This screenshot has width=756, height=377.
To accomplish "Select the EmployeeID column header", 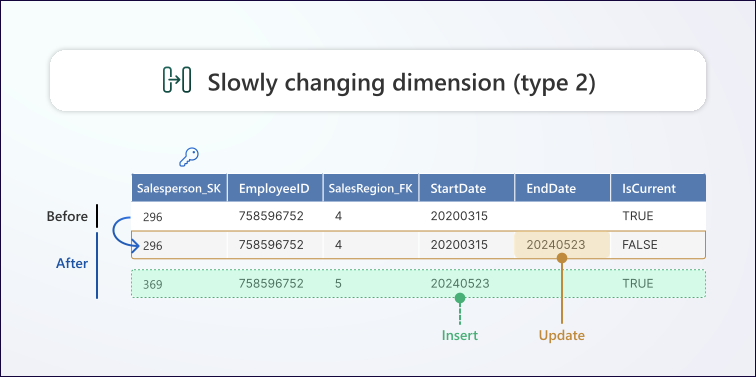I will [x=275, y=188].
